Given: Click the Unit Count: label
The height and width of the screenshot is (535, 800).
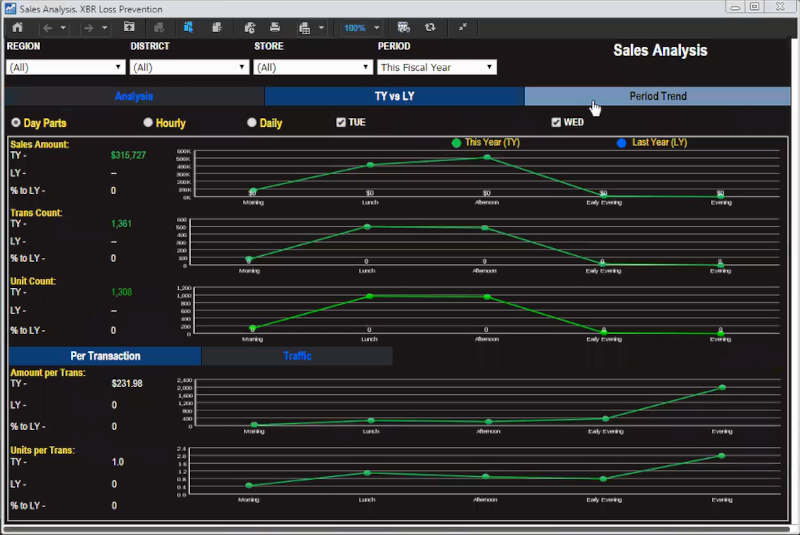Looking at the screenshot, I should click(x=33, y=281).
